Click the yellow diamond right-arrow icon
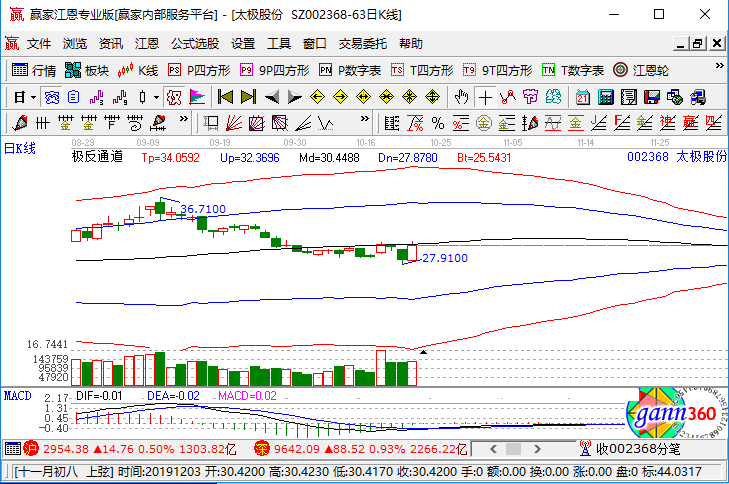This screenshot has width=729, height=484. click(341, 97)
